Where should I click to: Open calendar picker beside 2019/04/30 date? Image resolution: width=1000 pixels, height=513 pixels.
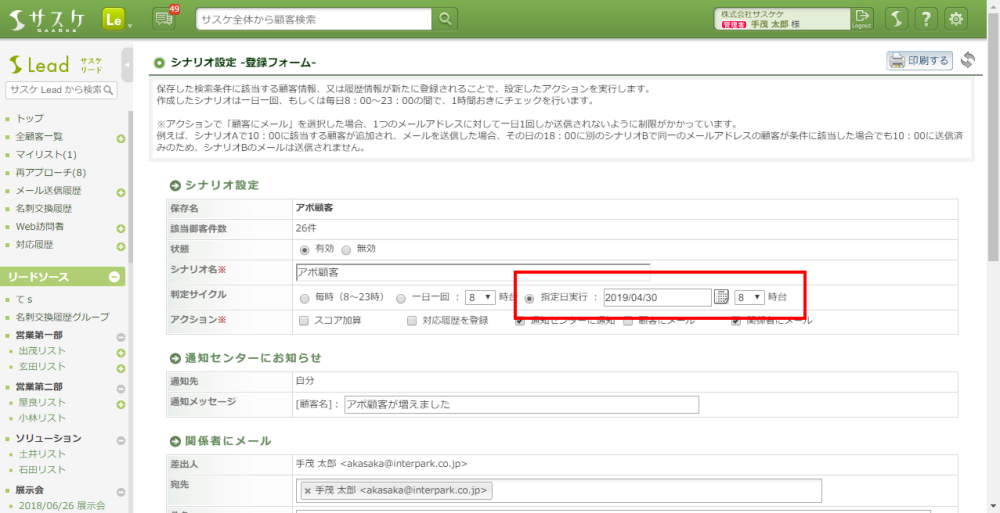click(x=721, y=297)
